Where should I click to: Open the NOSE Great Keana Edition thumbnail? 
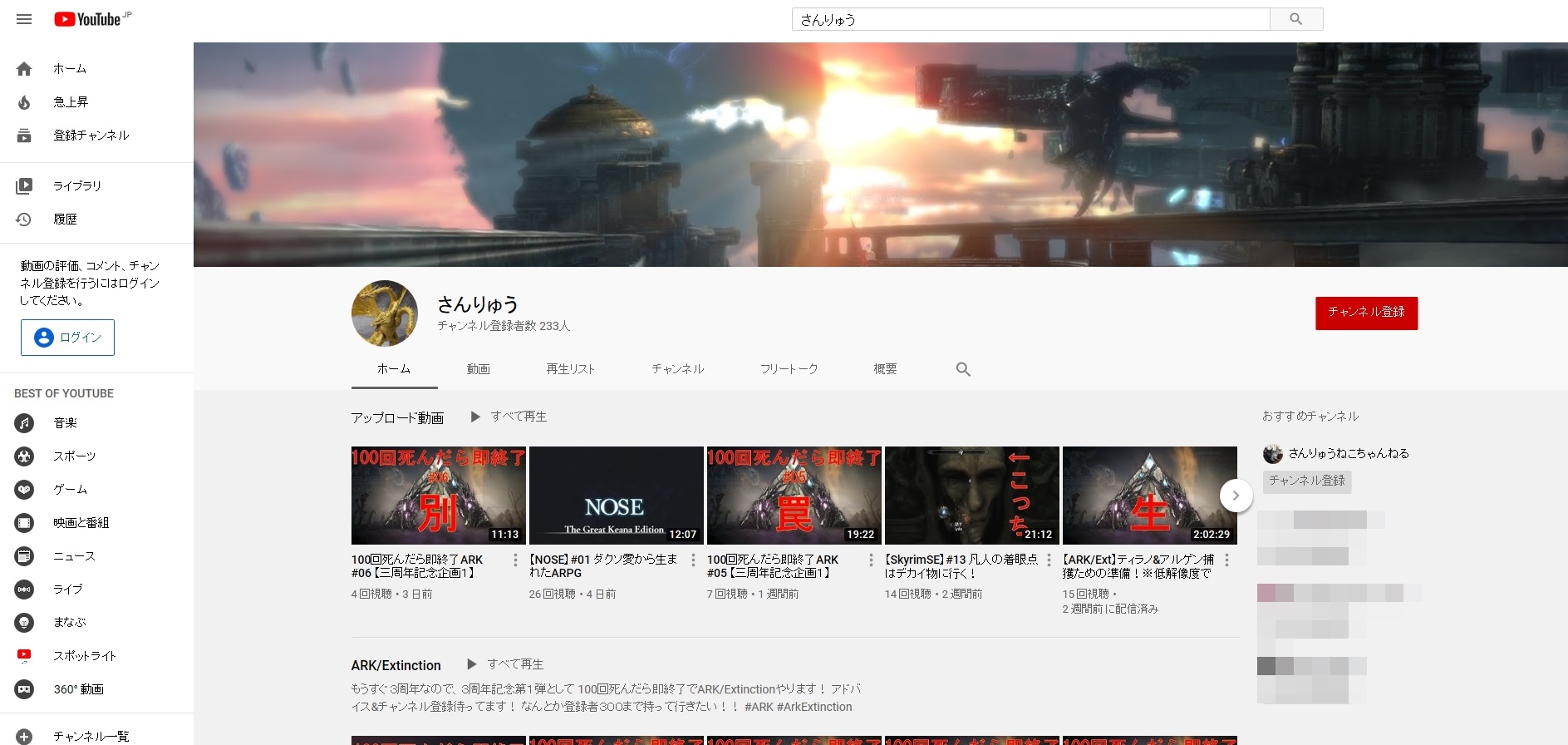click(617, 496)
